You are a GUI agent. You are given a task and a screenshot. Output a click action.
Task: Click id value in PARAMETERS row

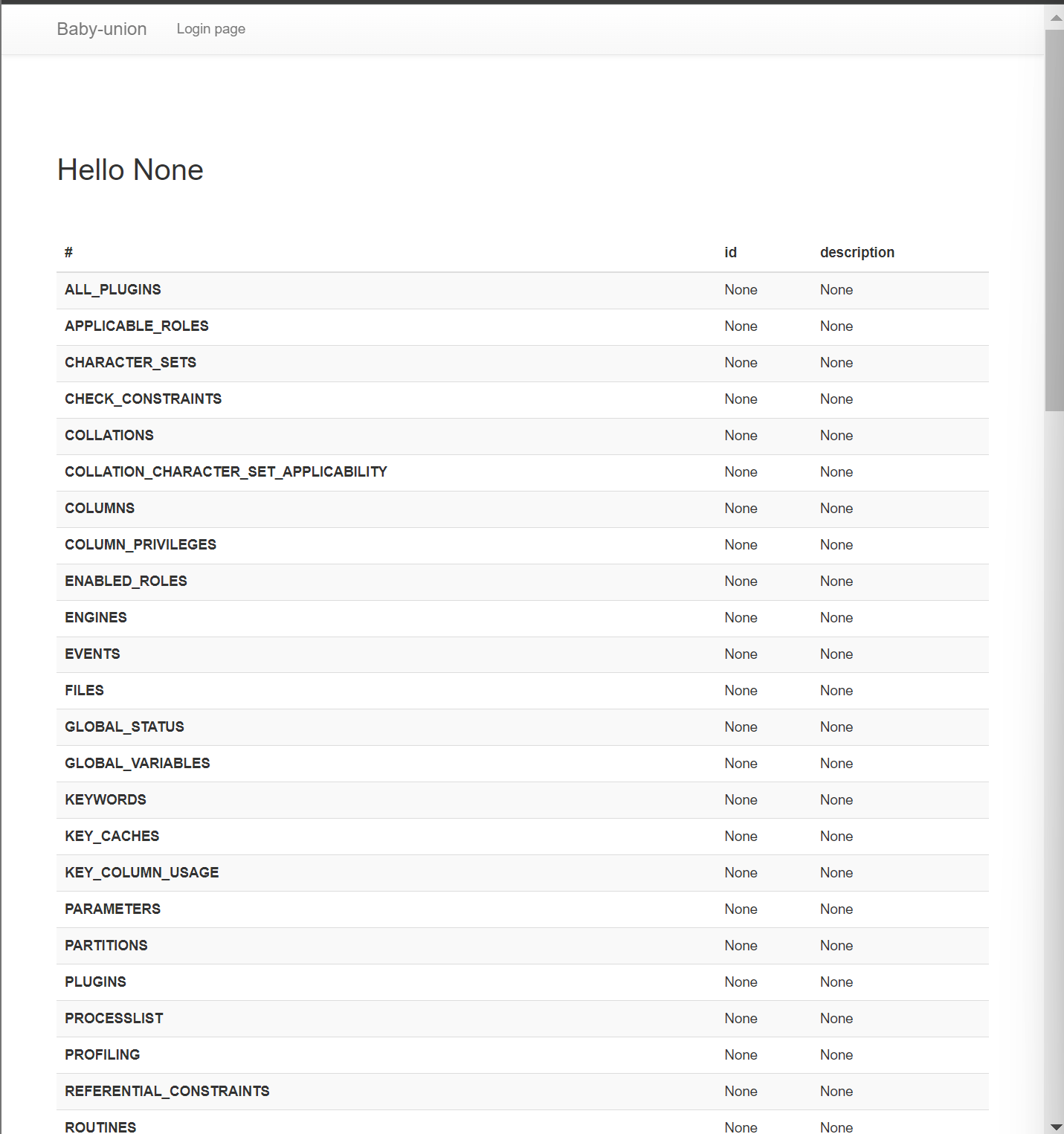click(741, 909)
